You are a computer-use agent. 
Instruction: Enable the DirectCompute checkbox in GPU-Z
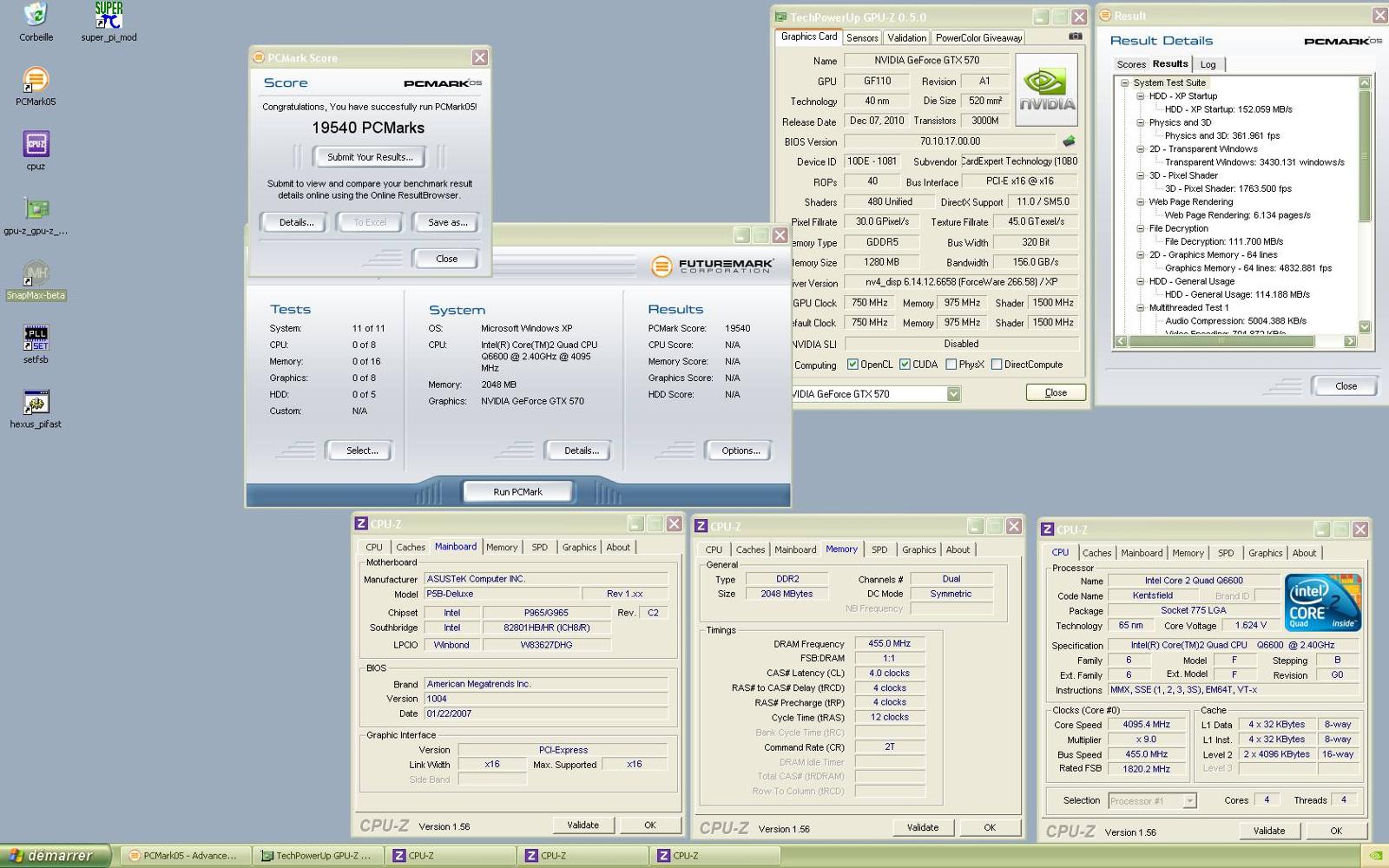(x=997, y=365)
